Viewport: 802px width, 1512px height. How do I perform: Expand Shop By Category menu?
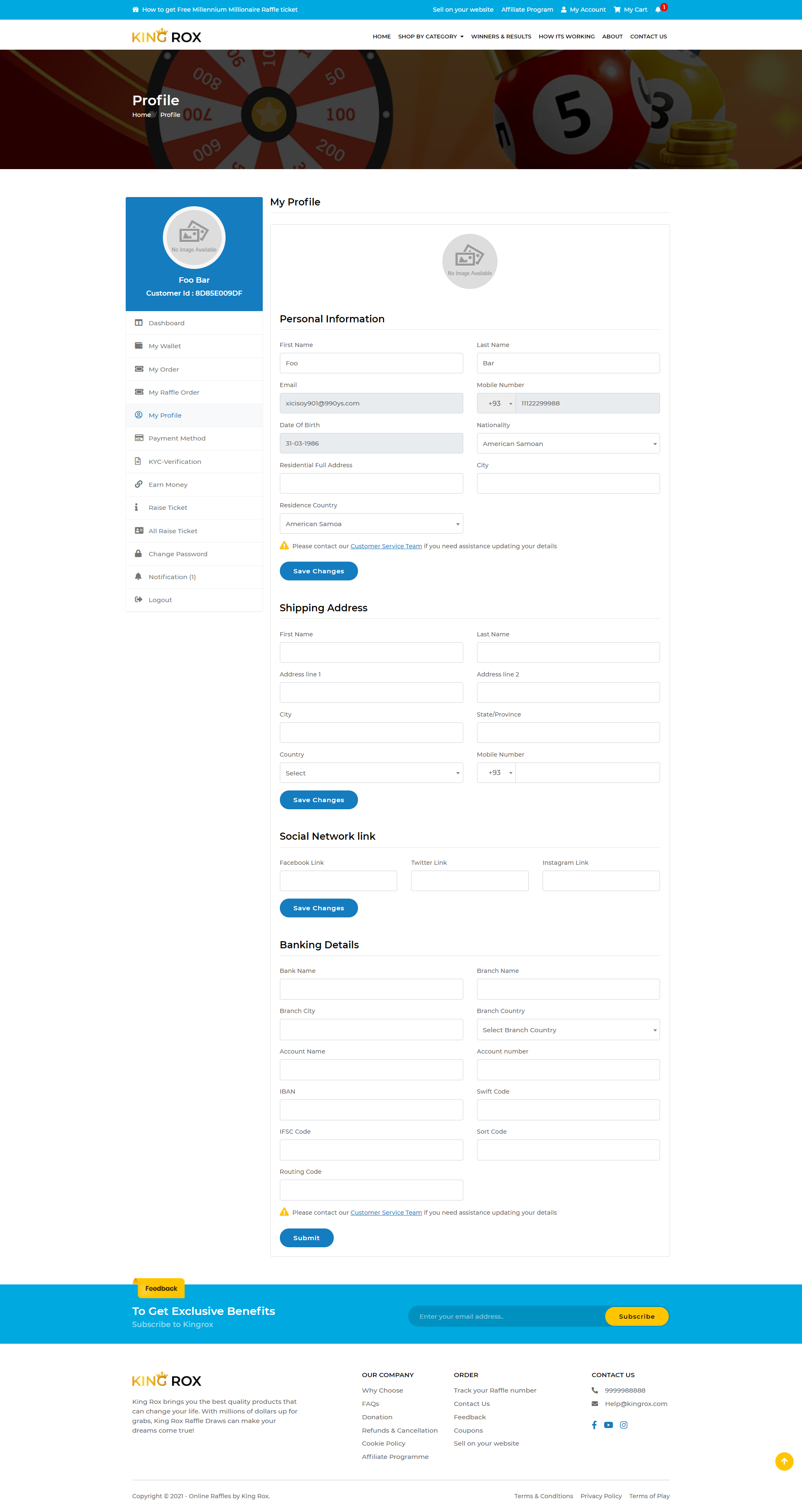(430, 36)
